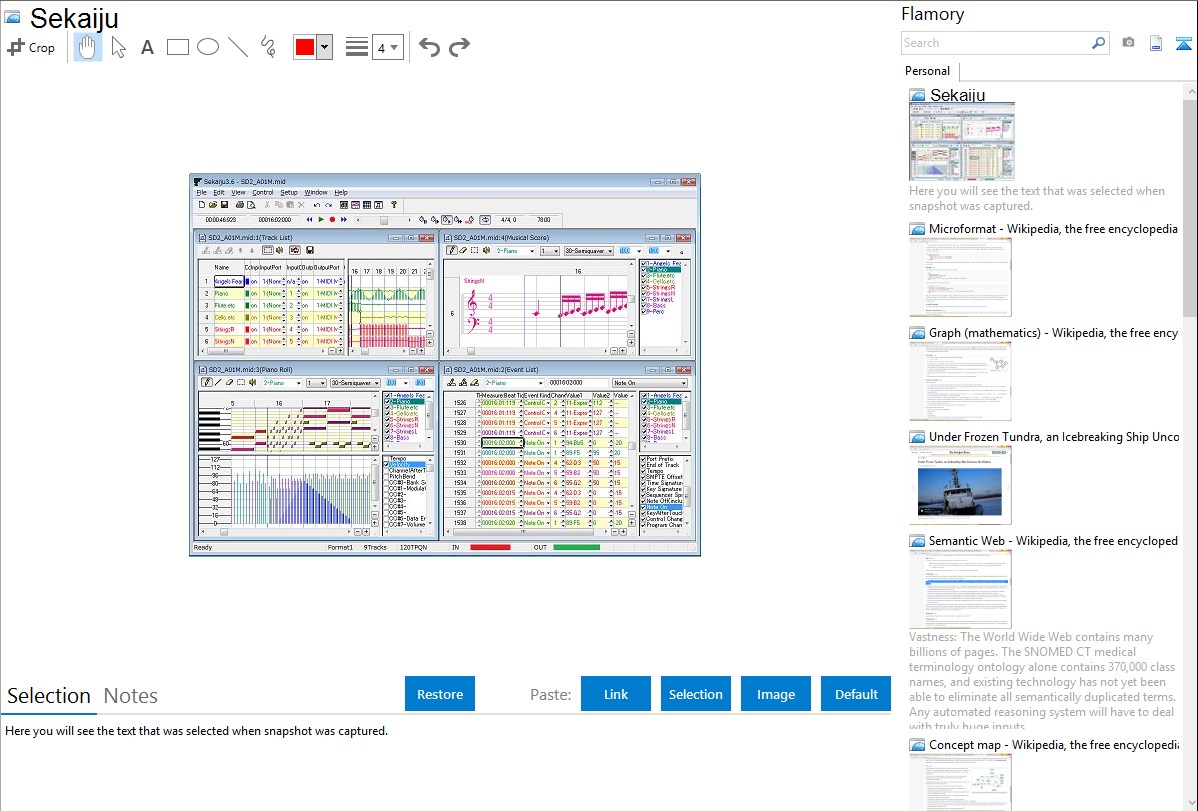Open the color picker dropdown arrow

click(324, 47)
